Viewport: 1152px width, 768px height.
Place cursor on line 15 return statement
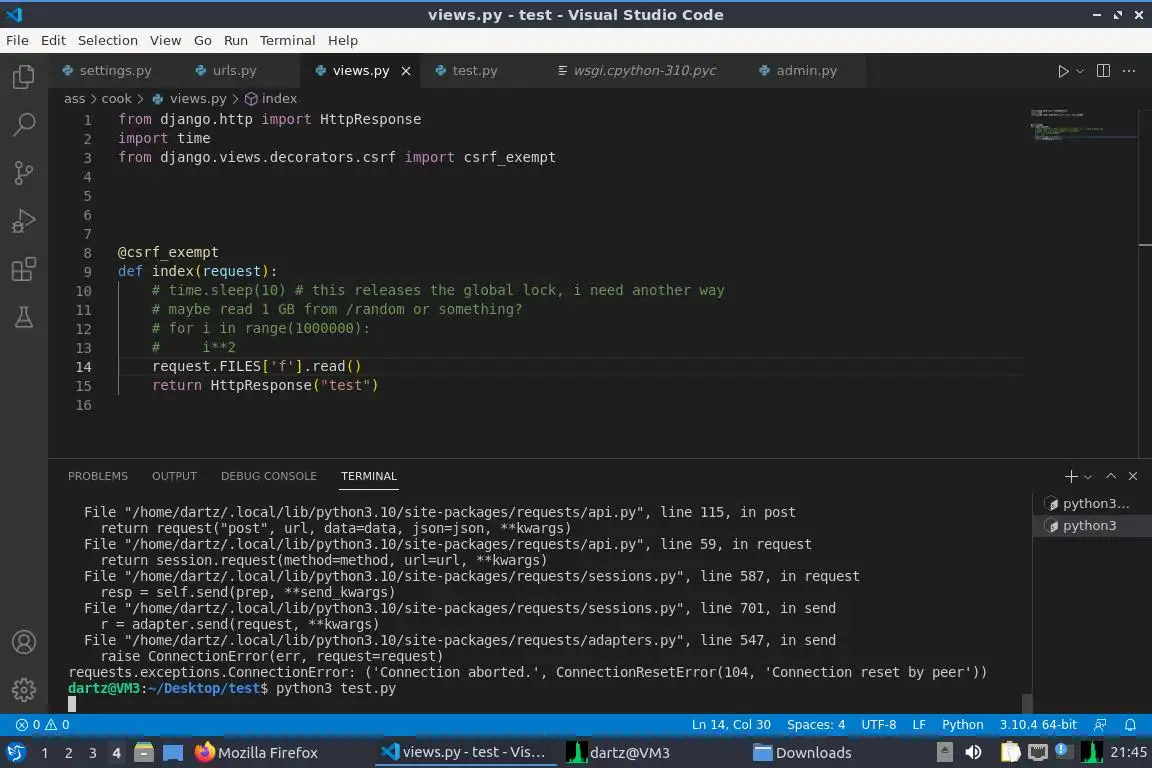tap(265, 385)
